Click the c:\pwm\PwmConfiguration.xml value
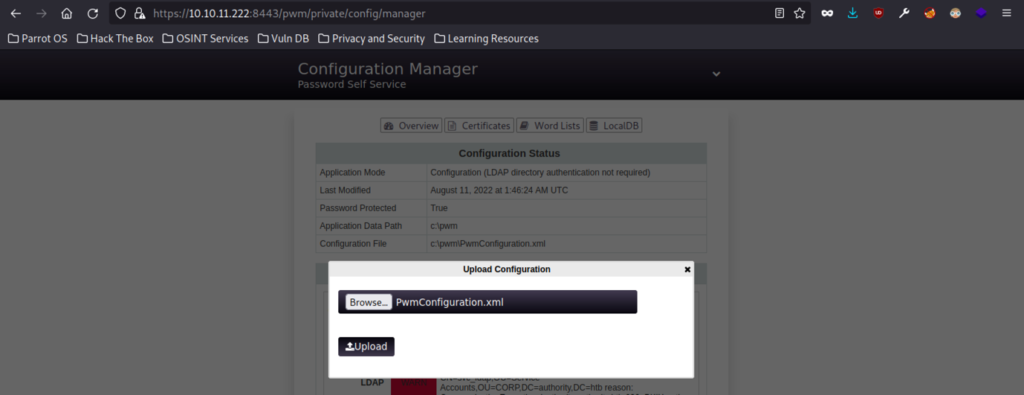Image resolution: width=1024 pixels, height=395 pixels. coord(488,244)
